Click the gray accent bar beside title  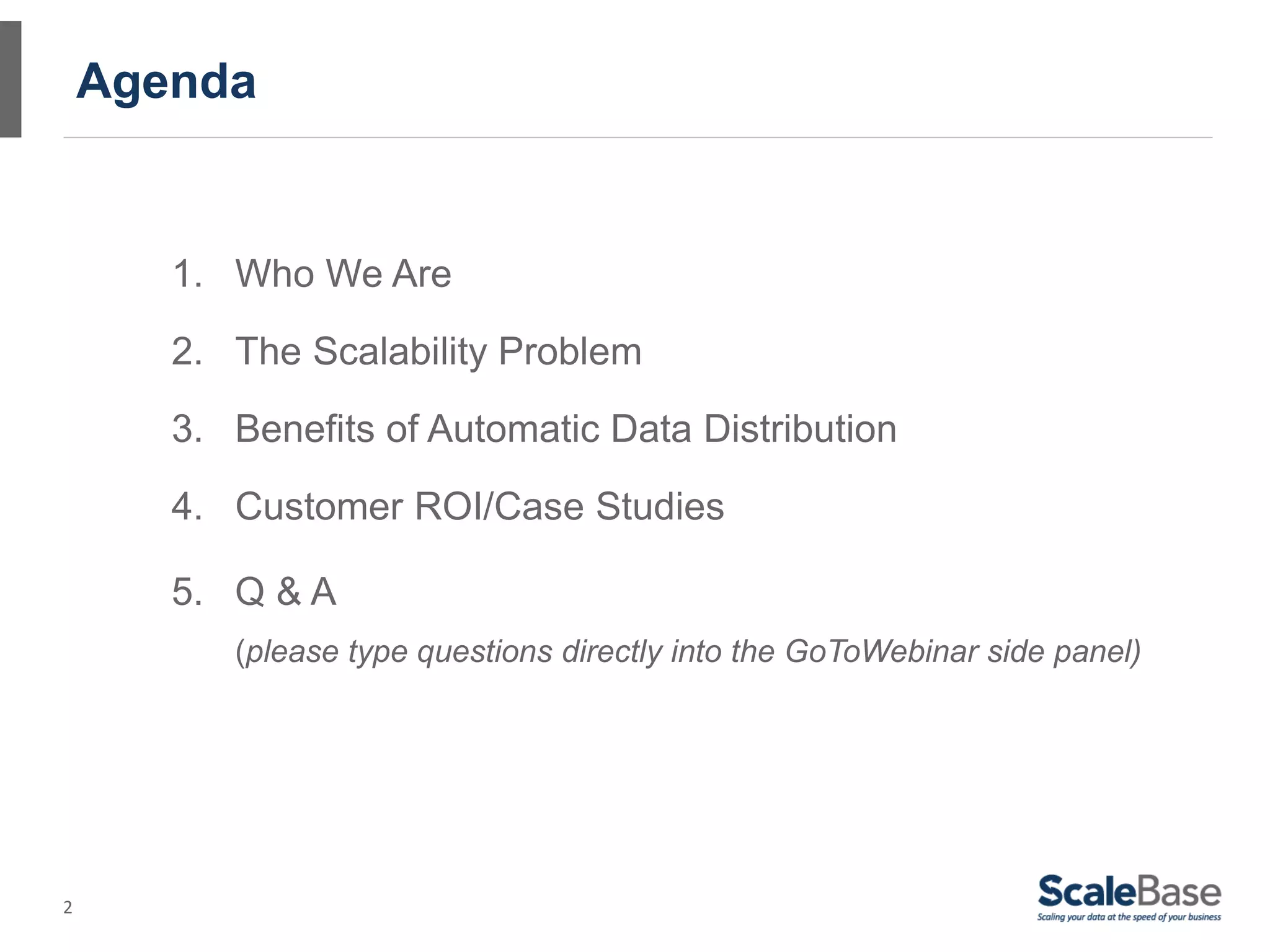click(11, 79)
